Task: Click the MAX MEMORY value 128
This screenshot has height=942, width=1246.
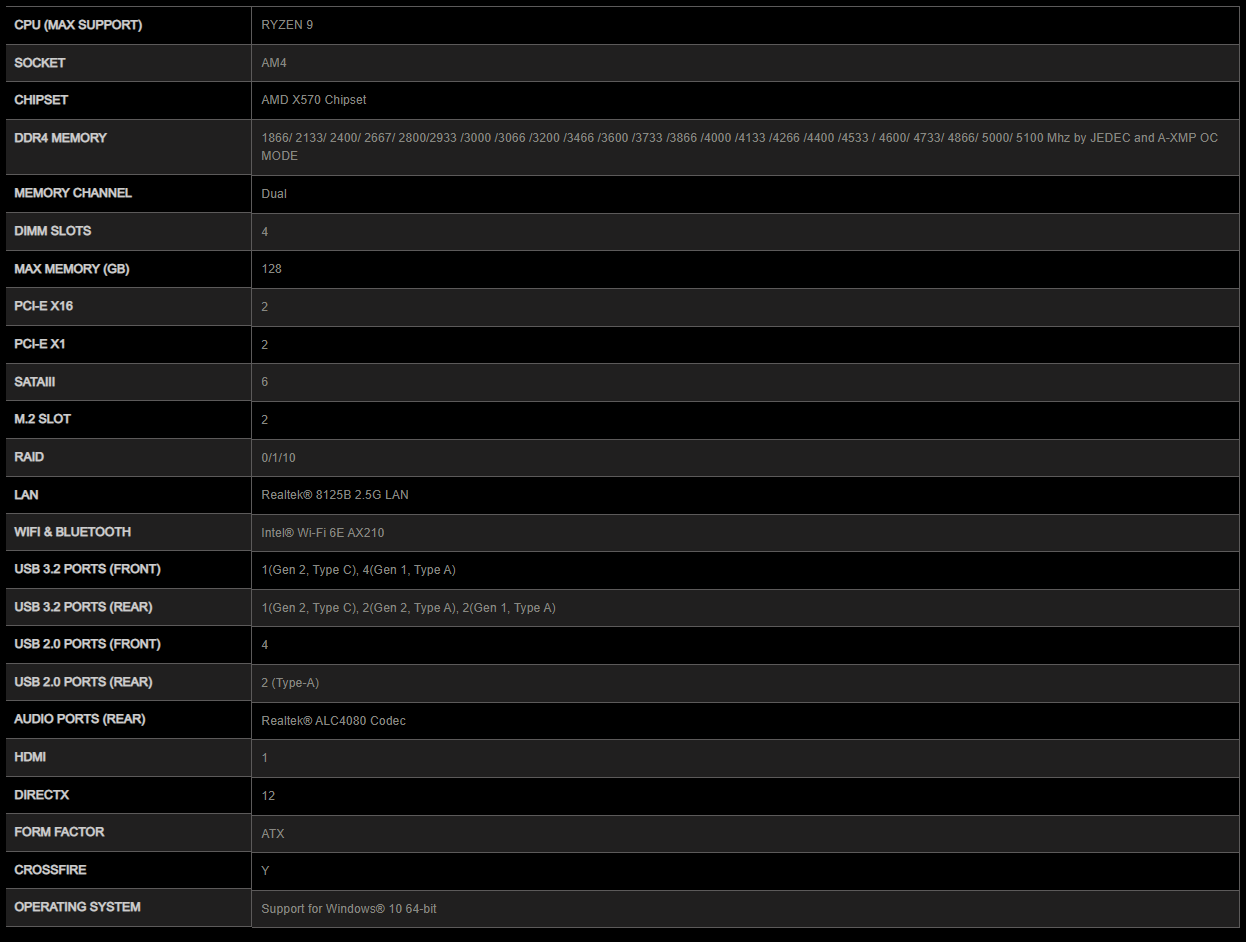Action: [x=271, y=269]
